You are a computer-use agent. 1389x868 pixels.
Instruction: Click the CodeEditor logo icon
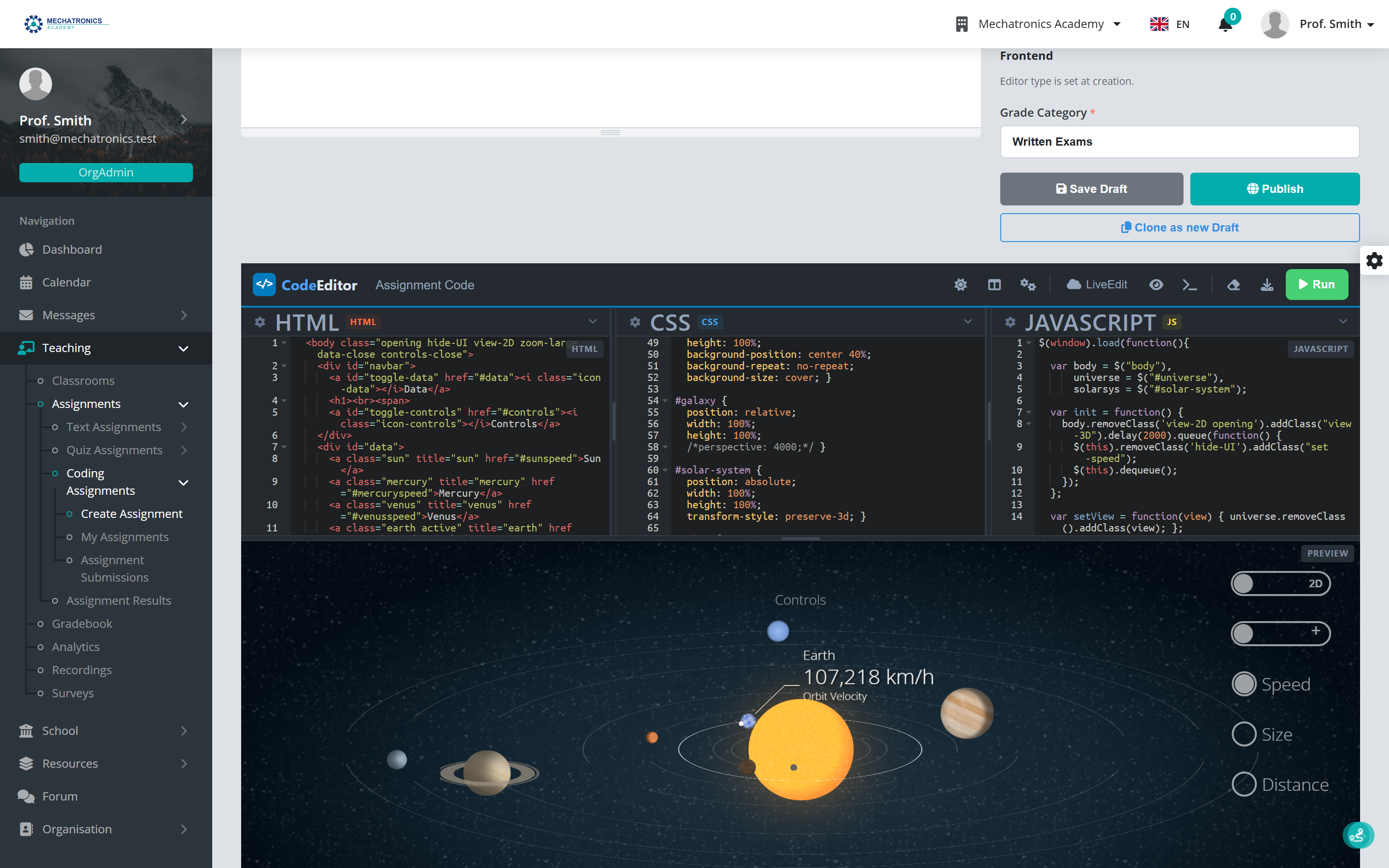pos(264,284)
